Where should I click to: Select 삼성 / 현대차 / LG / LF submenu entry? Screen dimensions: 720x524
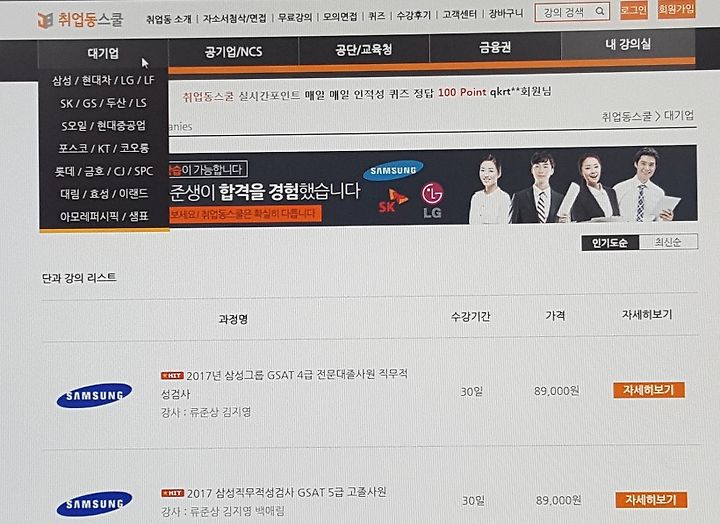click(x=103, y=80)
